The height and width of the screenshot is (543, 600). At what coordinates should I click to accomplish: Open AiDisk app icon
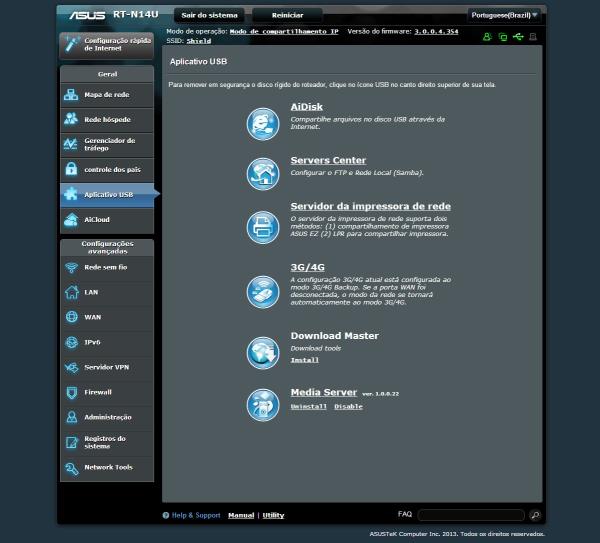(262, 124)
